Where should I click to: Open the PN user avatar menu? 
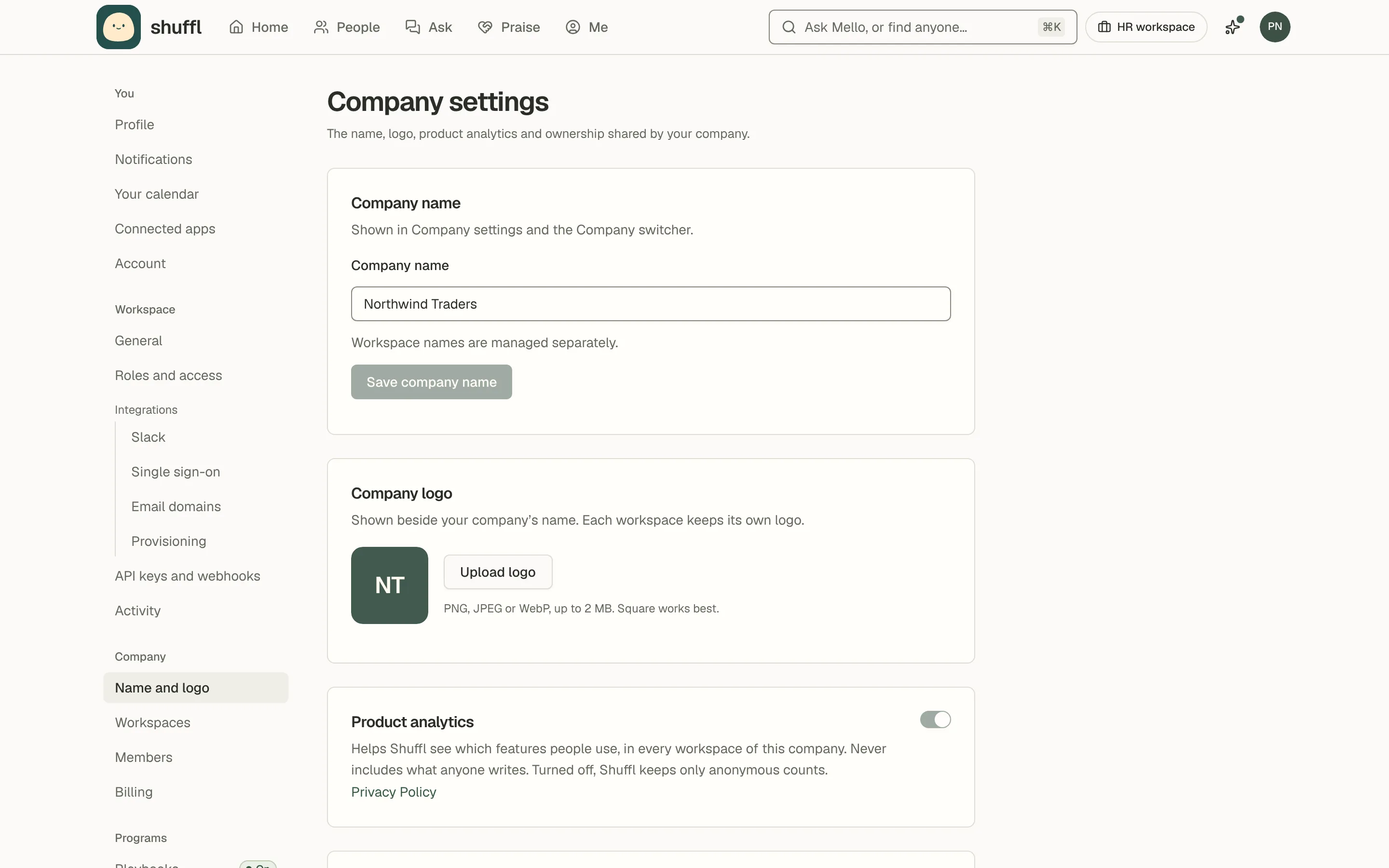(x=1275, y=27)
